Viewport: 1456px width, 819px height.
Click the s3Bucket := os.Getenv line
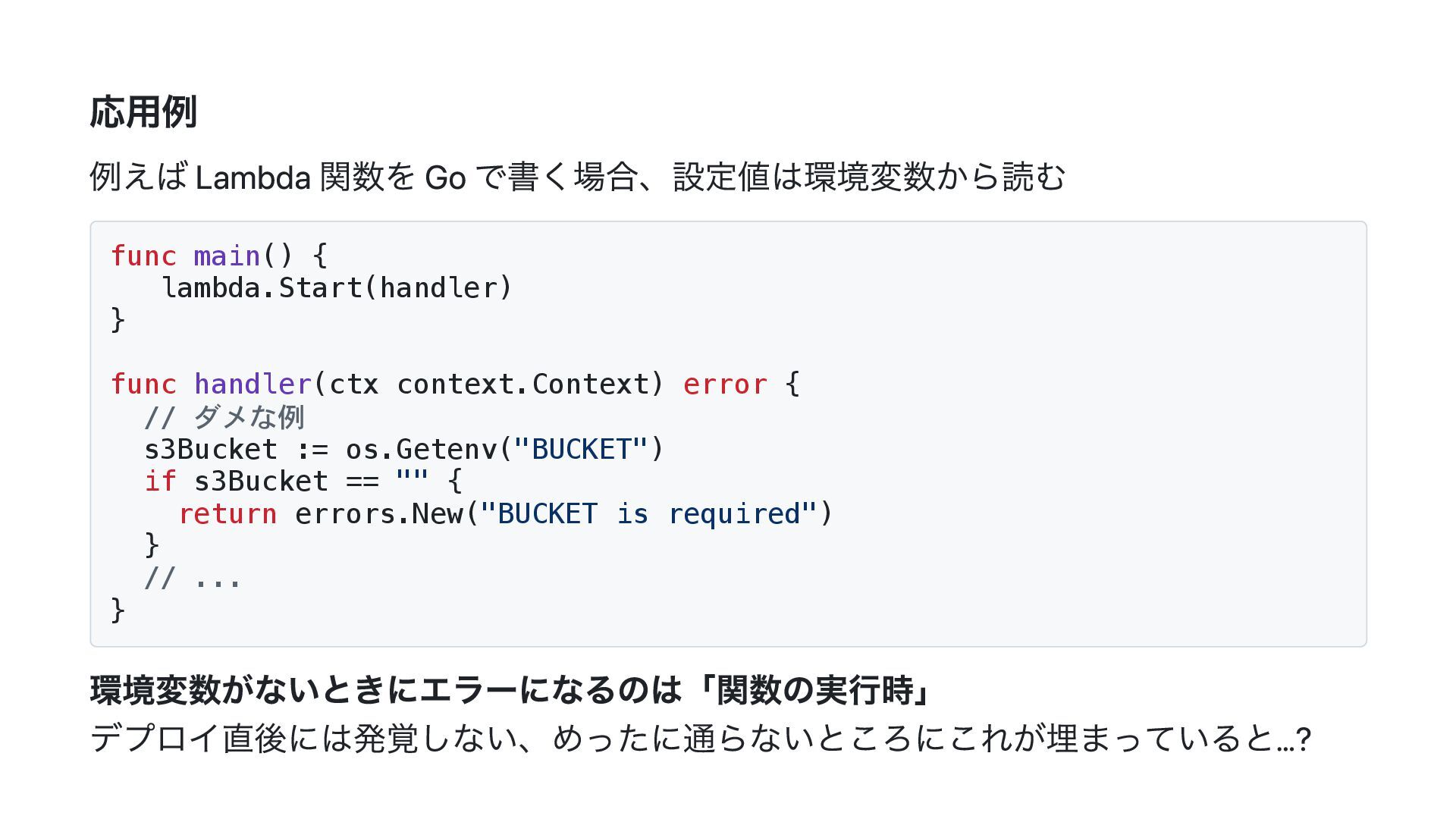404,449
